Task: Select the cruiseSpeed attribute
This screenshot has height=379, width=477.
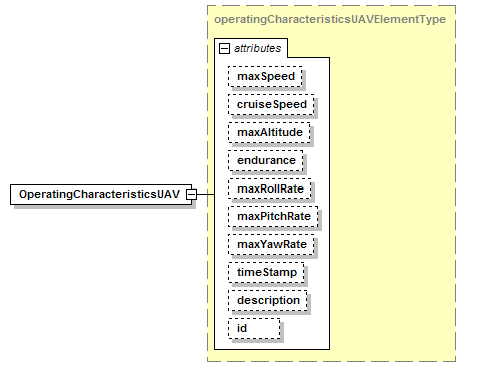Action: (271, 105)
